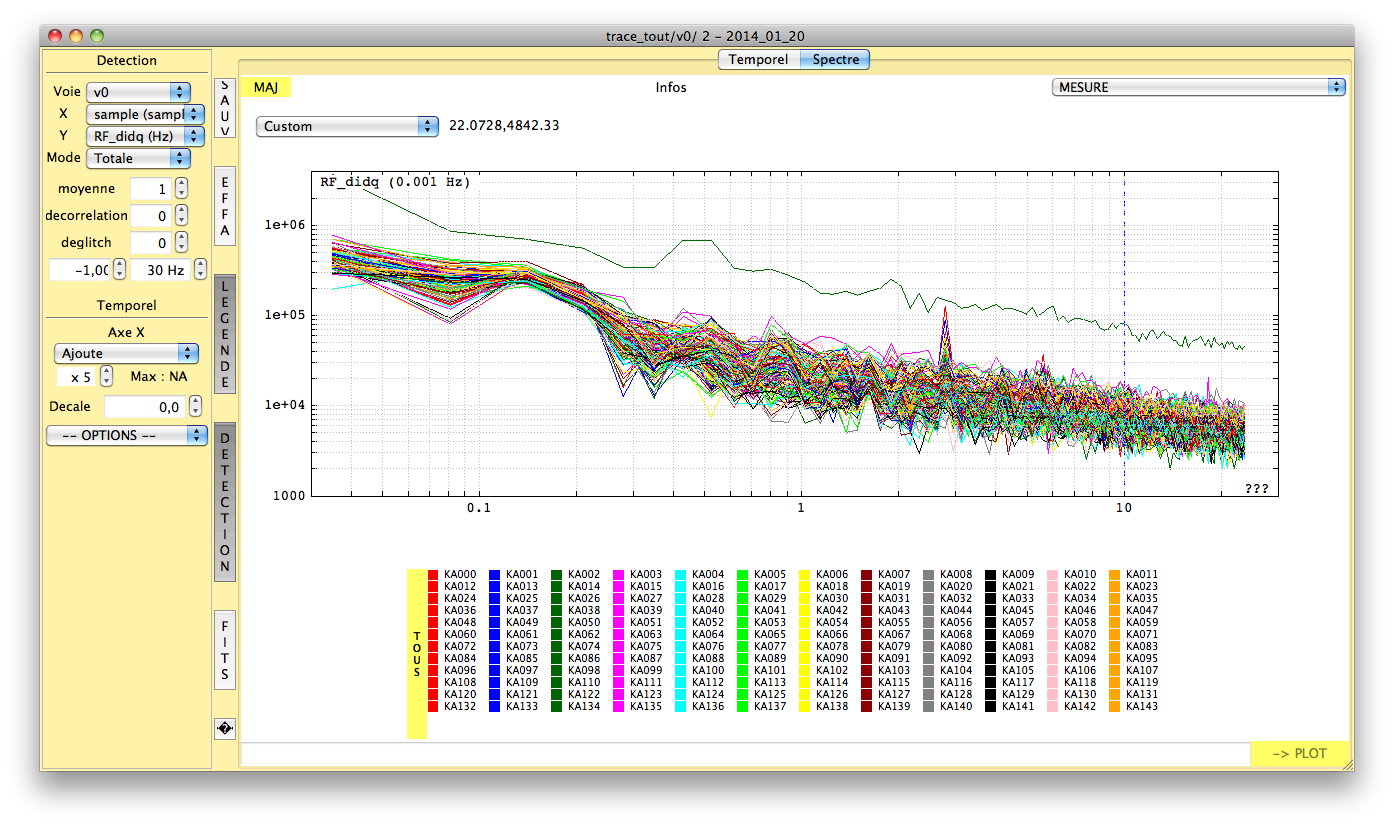Click the unknown glyph icon below FITS
The width and height of the screenshot is (1394, 826).
click(225, 729)
